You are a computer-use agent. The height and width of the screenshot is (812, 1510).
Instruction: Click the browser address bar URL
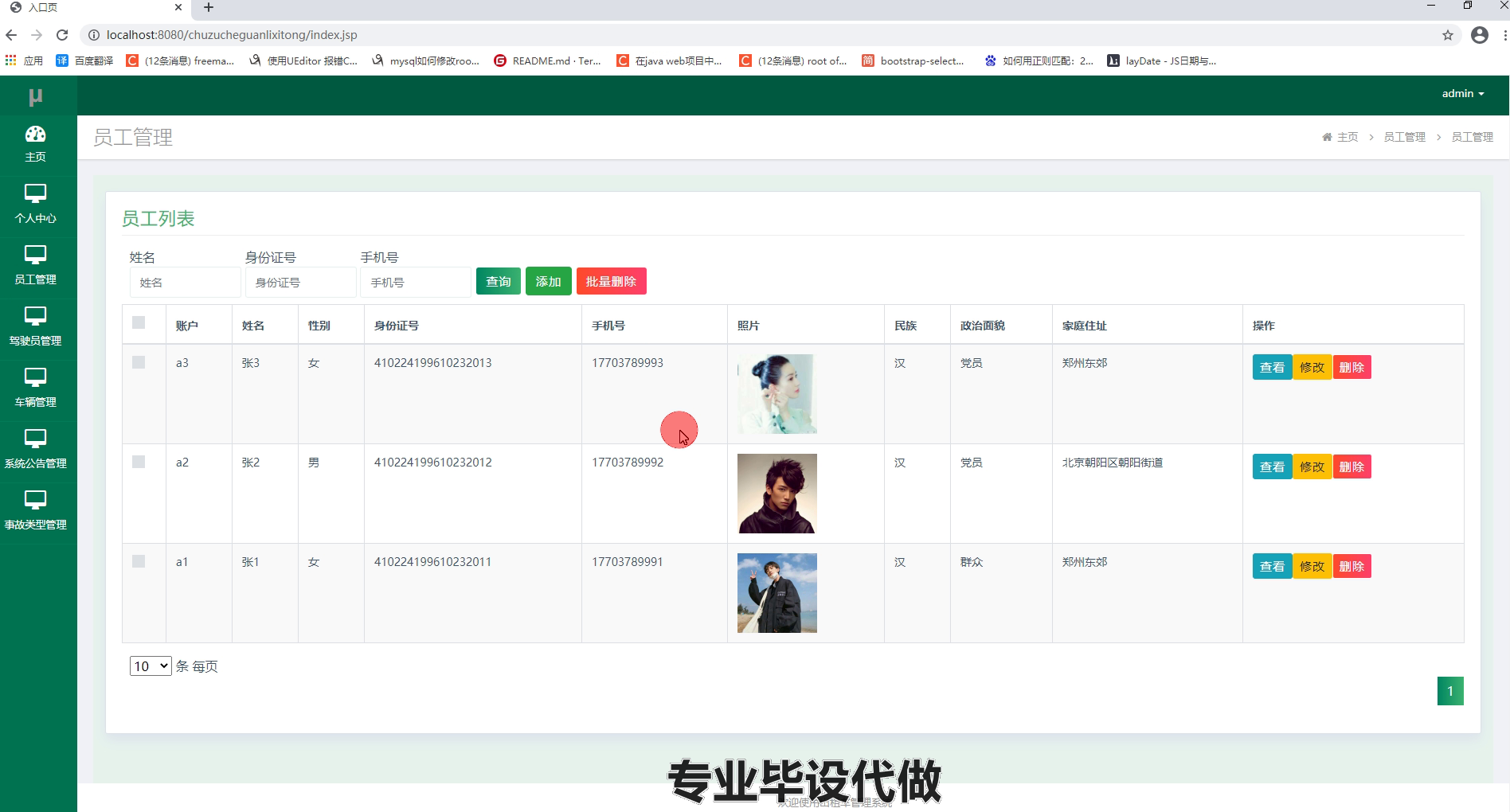[232, 35]
